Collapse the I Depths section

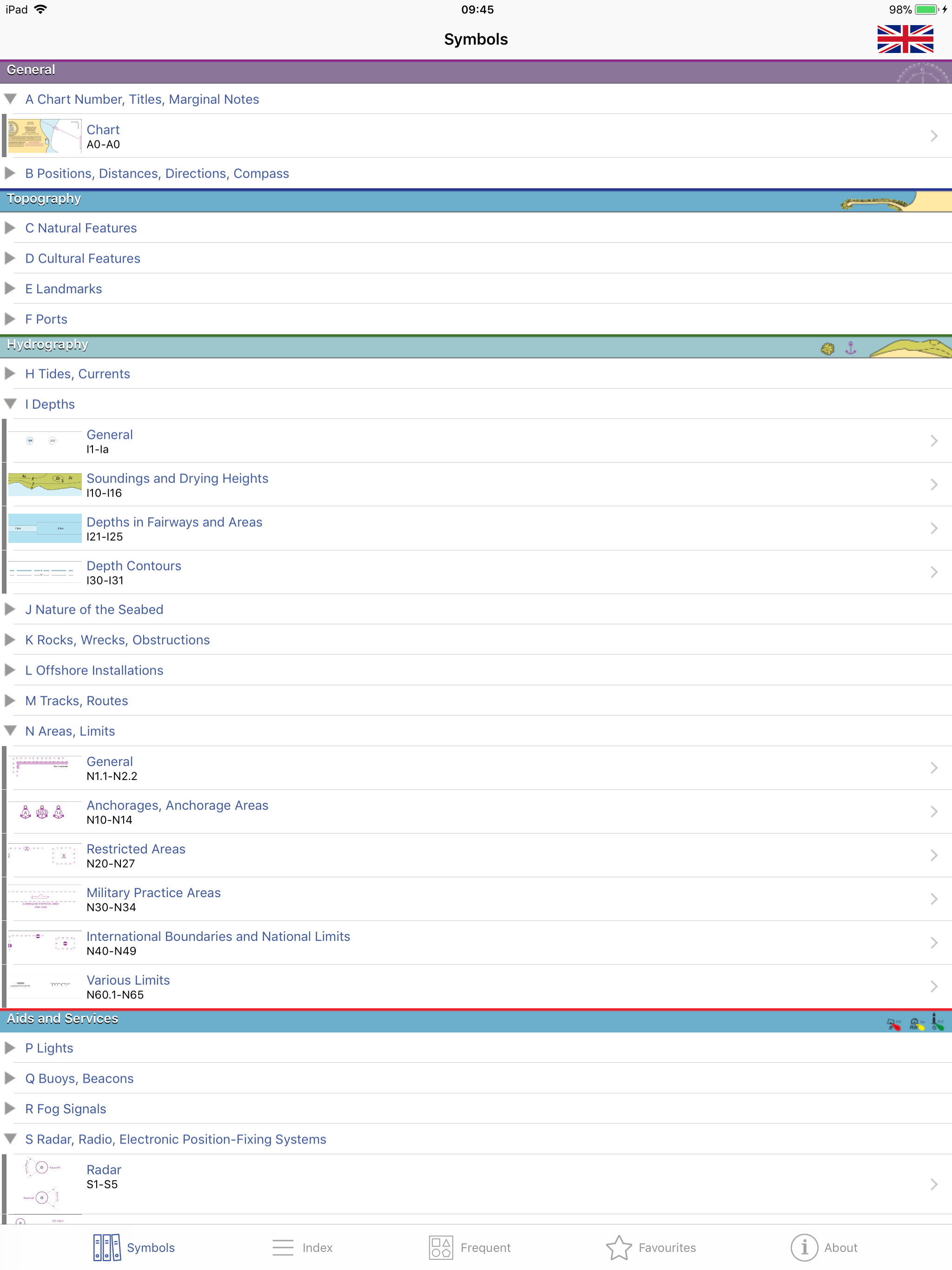(10, 404)
